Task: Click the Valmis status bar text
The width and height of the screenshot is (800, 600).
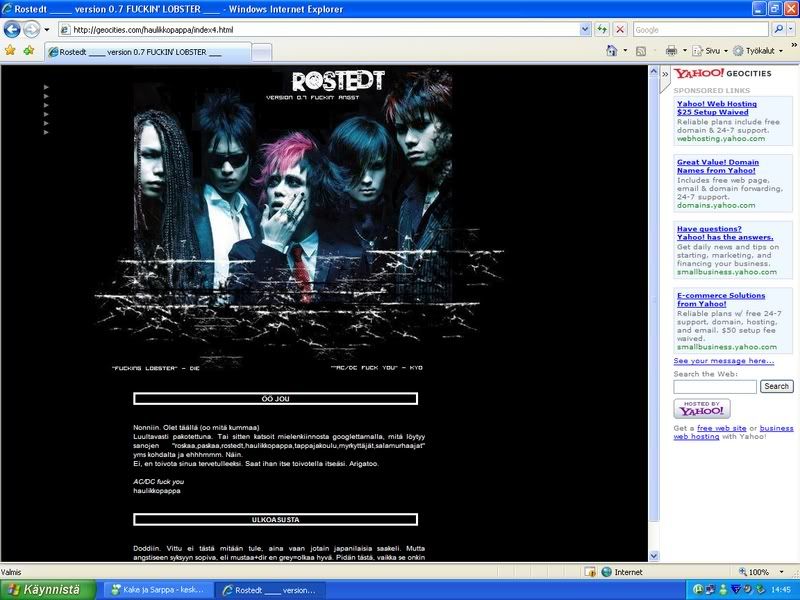Action: pos(11,572)
